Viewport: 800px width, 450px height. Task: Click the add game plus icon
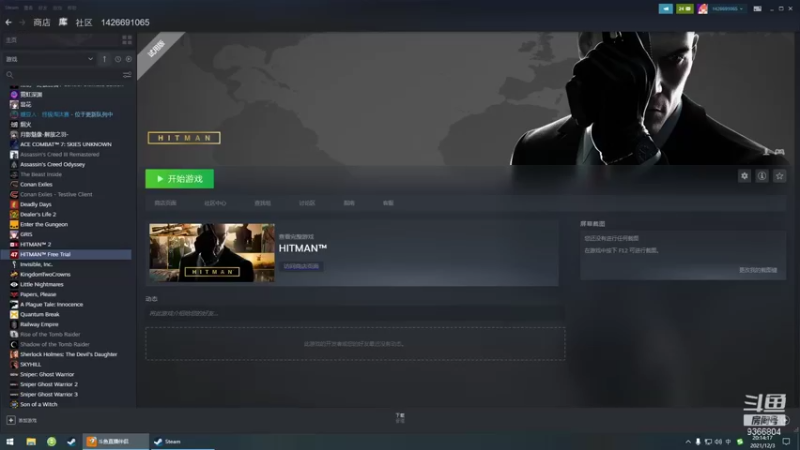[11, 420]
